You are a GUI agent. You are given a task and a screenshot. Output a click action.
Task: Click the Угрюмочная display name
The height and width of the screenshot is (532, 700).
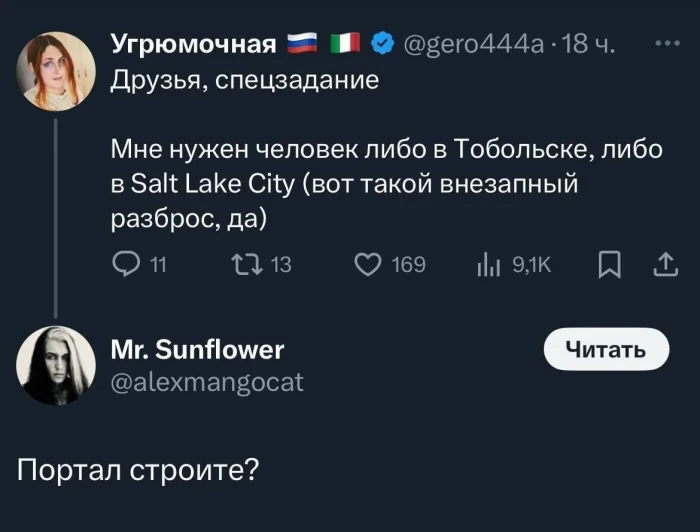(x=194, y=45)
